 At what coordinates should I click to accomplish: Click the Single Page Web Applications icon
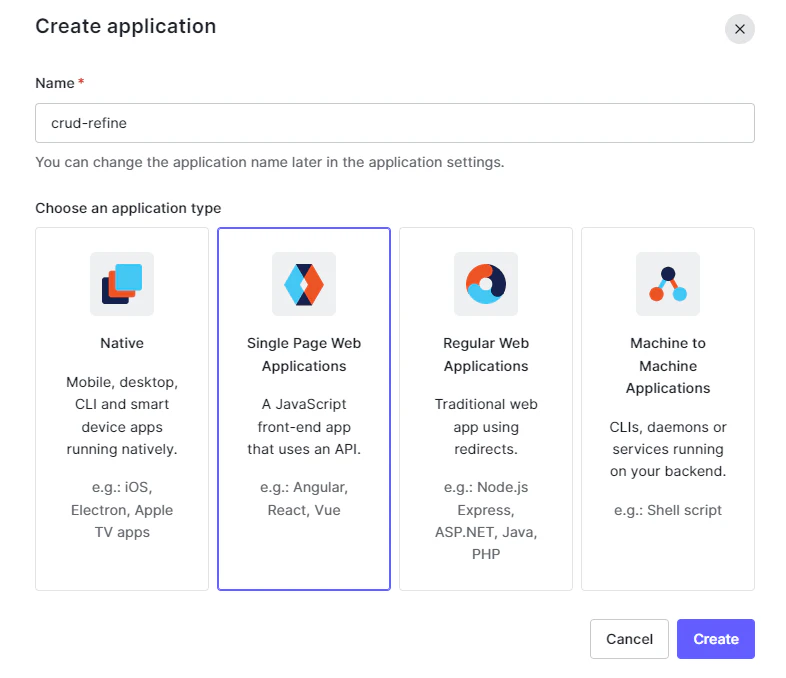click(304, 284)
